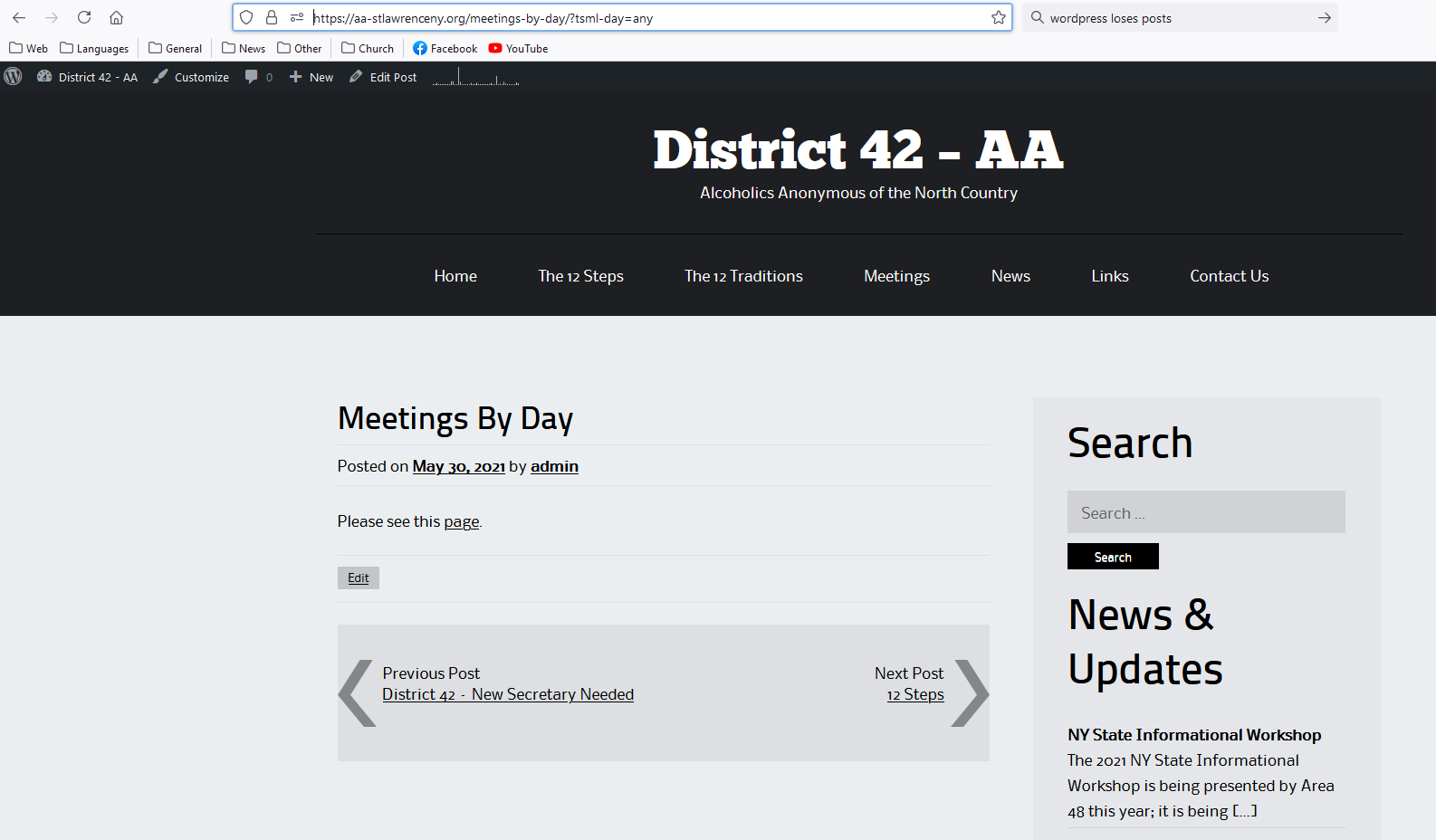Reload the current page
This screenshot has width=1436, height=840.
(x=84, y=17)
